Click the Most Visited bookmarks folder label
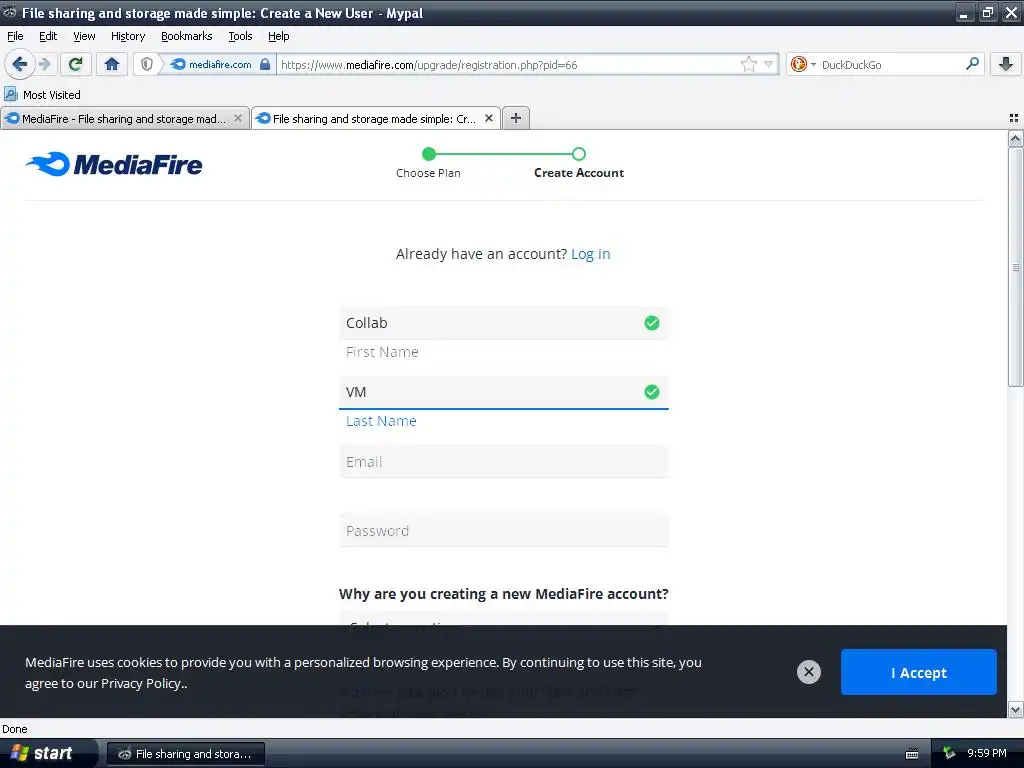The width and height of the screenshot is (1024, 768). click(52, 95)
